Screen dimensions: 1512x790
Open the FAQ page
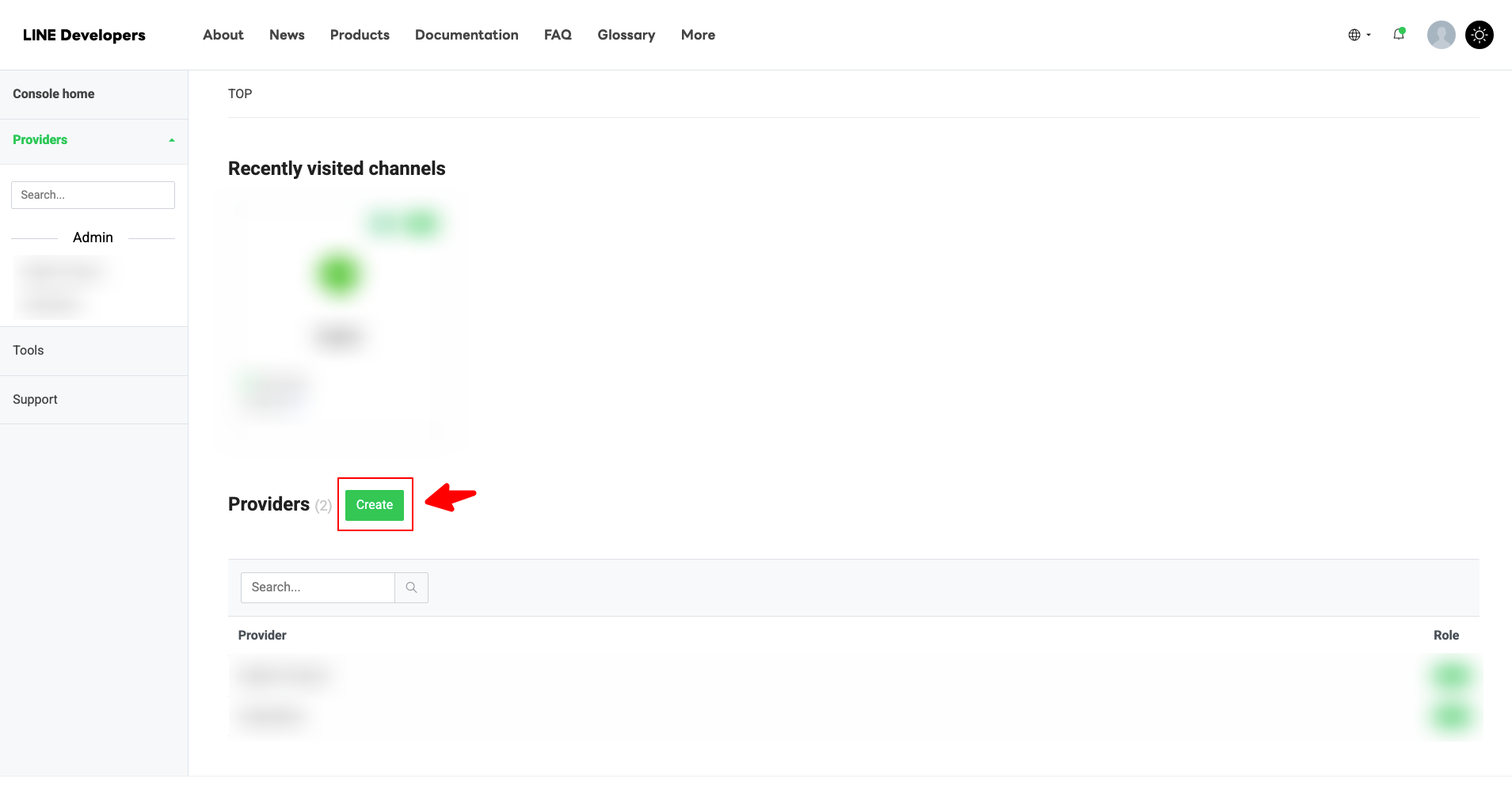pos(558,35)
